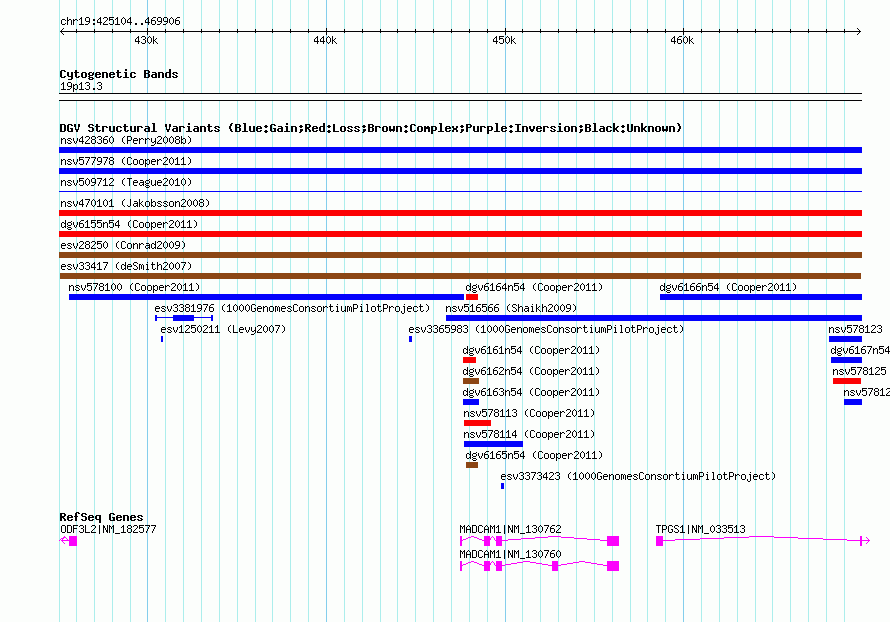Viewport: 890px width, 622px height.
Task: Open esv3373423 1000GenomesConsortiumPilotProject label
Action: (x=638, y=476)
